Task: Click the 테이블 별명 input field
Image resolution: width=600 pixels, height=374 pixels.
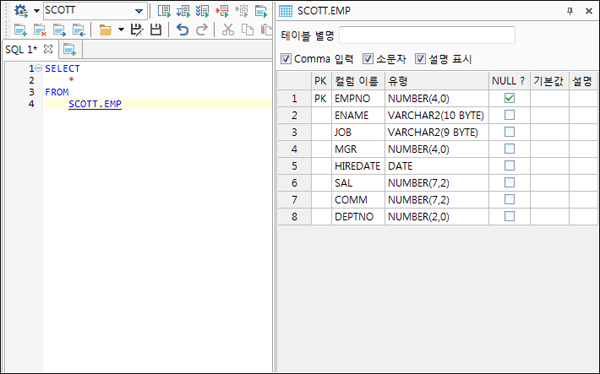Action: (427, 35)
